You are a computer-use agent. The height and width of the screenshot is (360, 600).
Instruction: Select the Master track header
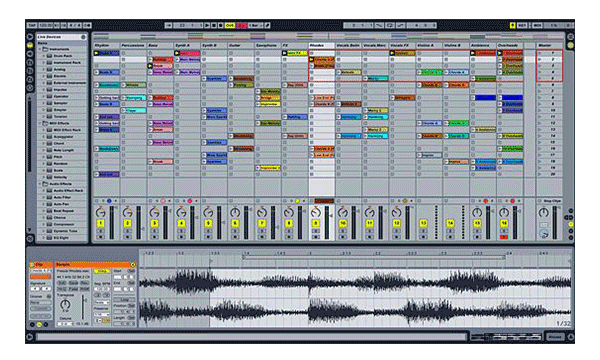[549, 45]
